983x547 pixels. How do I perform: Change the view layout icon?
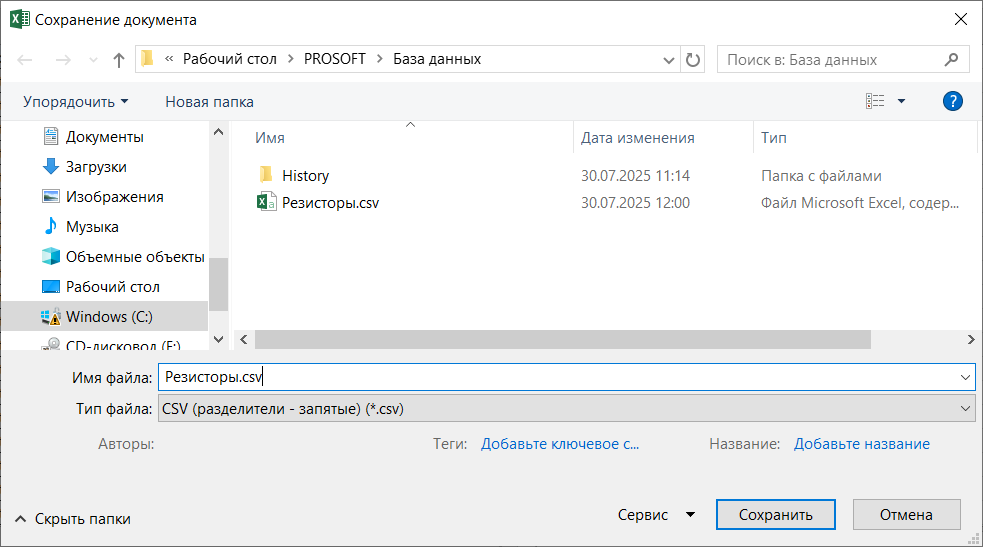click(875, 101)
